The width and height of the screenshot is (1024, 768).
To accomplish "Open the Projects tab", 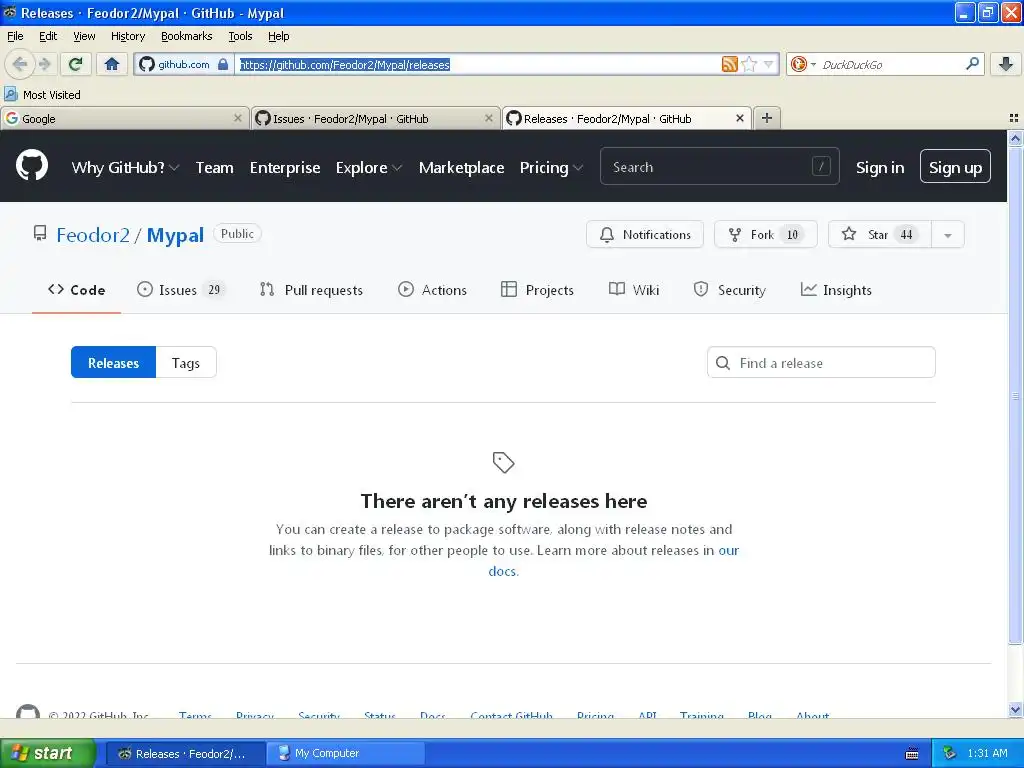I will [537, 290].
